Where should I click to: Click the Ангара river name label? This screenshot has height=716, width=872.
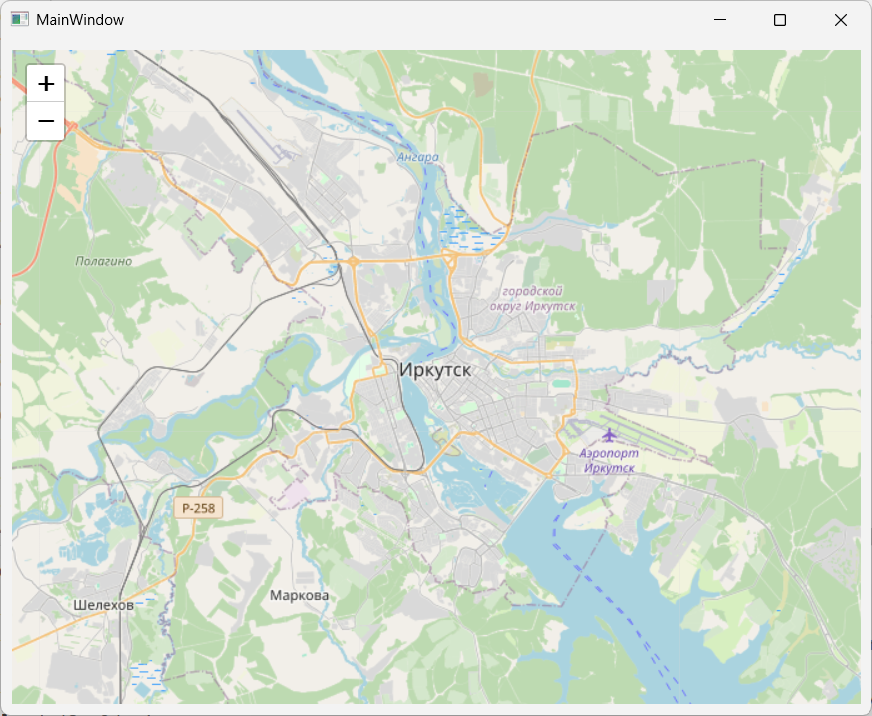pos(417,157)
